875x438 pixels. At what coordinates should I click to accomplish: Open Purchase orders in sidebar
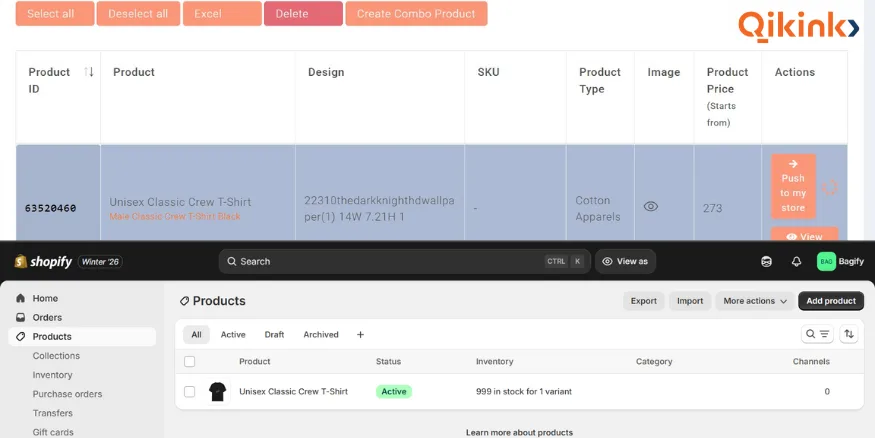click(67, 394)
